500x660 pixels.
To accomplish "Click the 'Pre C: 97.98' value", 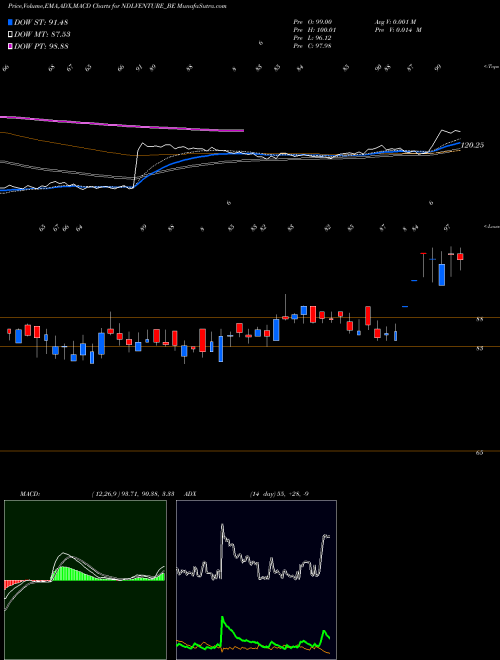I will [312, 46].
